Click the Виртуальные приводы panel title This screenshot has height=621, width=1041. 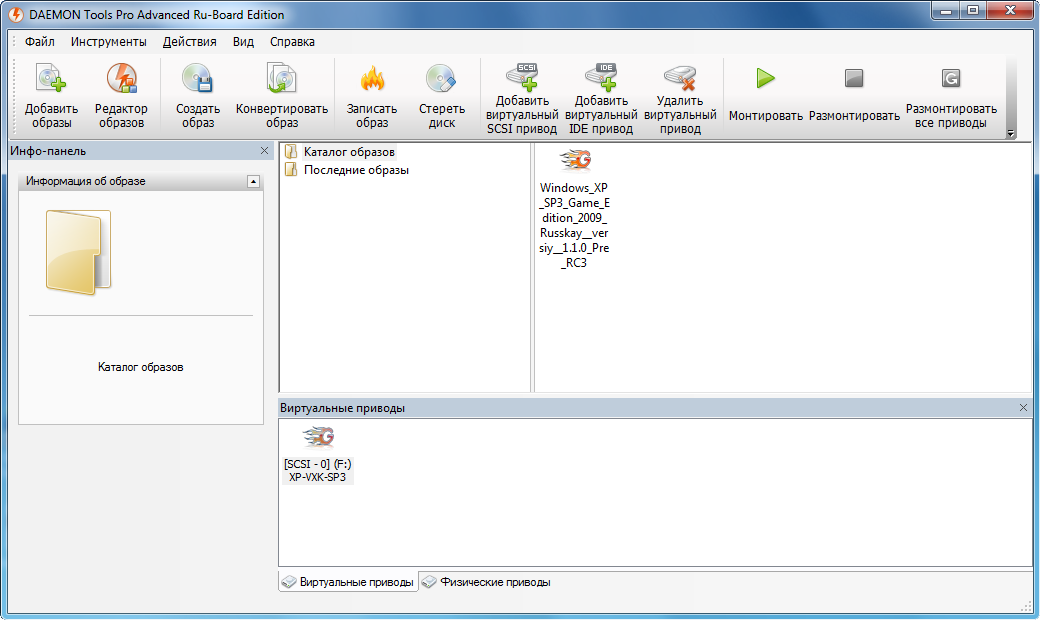pyautogui.click(x=343, y=408)
